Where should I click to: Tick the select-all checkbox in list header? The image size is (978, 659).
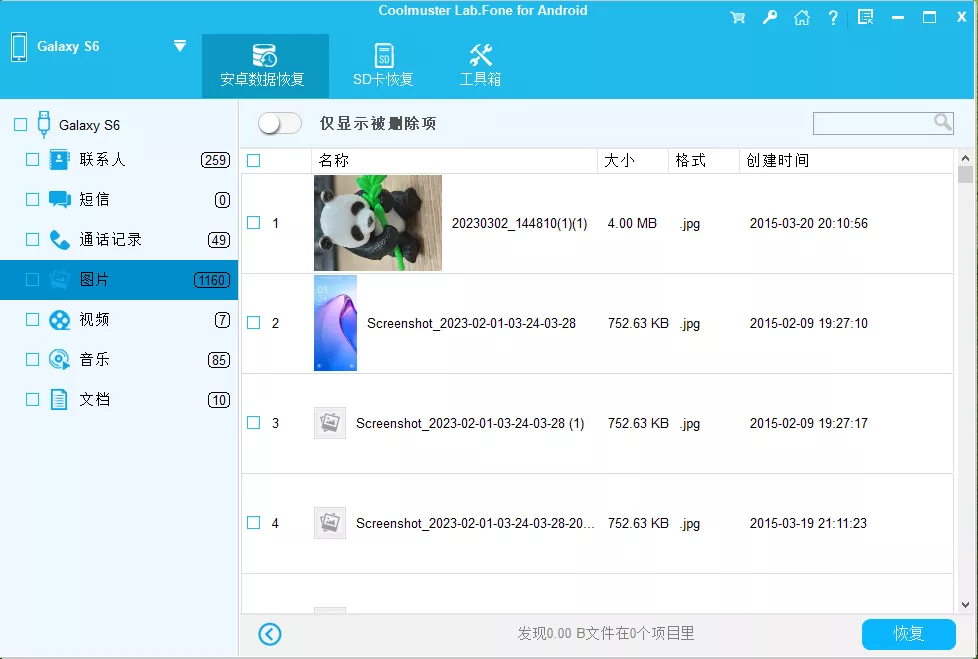[253, 159]
